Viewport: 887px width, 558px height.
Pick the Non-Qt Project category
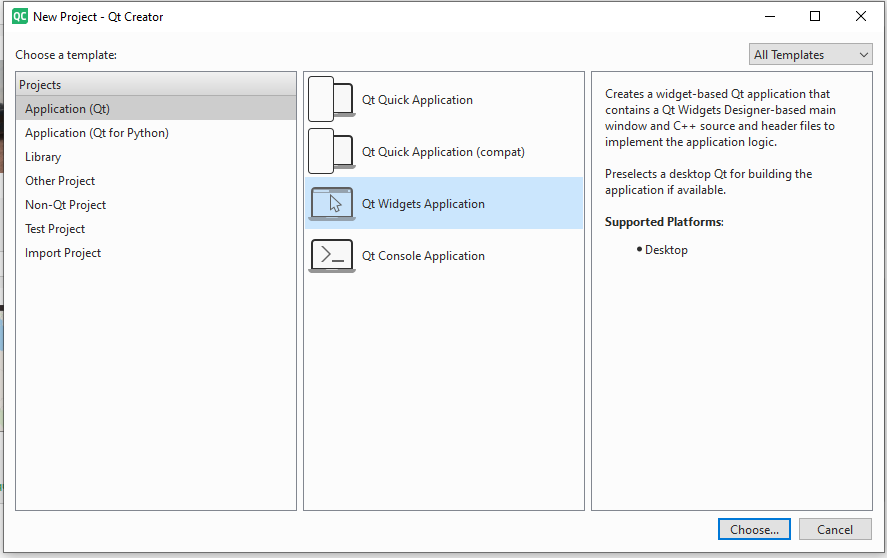coord(65,205)
